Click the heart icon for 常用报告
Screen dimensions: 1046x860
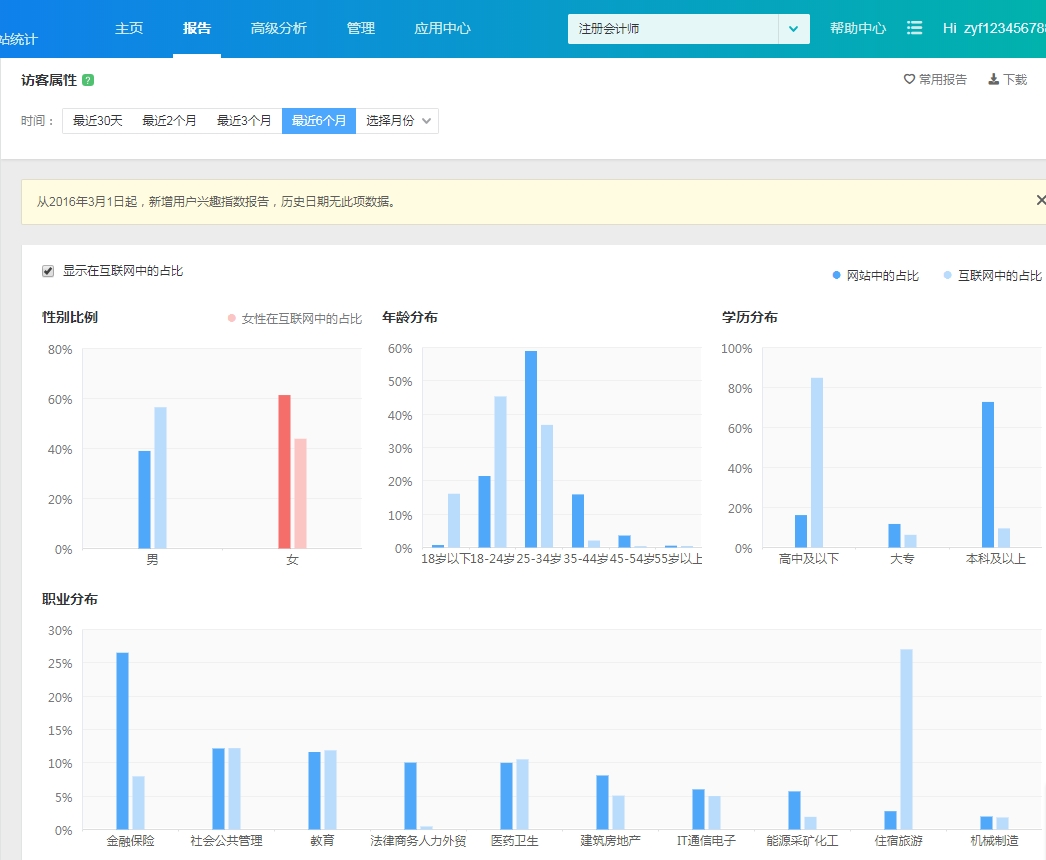tap(909, 79)
